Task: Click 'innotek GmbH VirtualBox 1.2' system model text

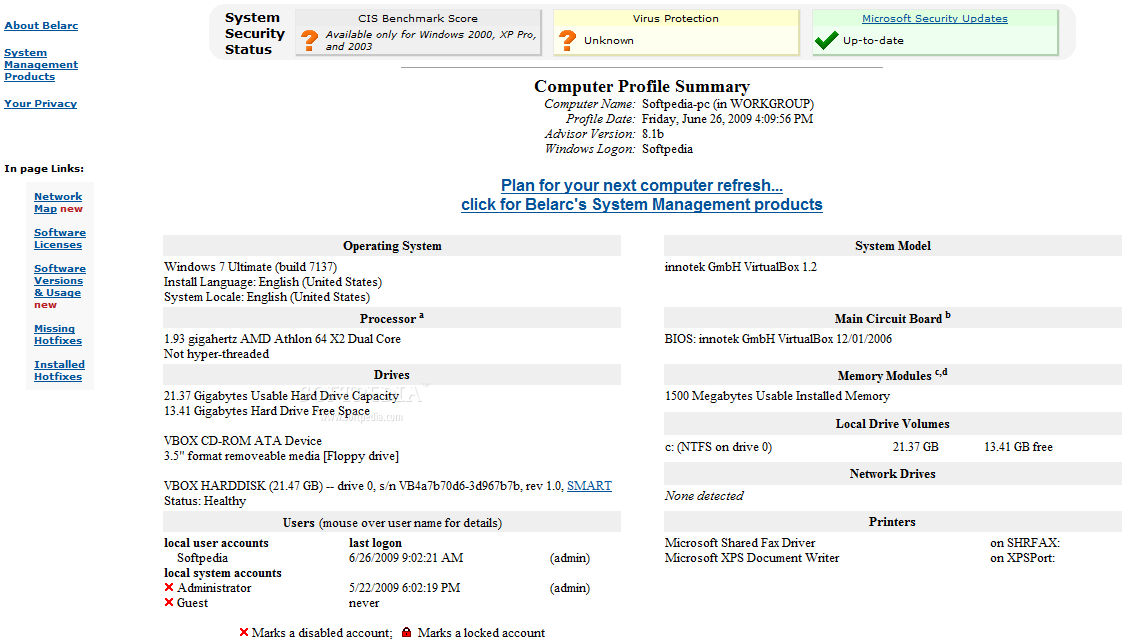Action: pos(741,267)
